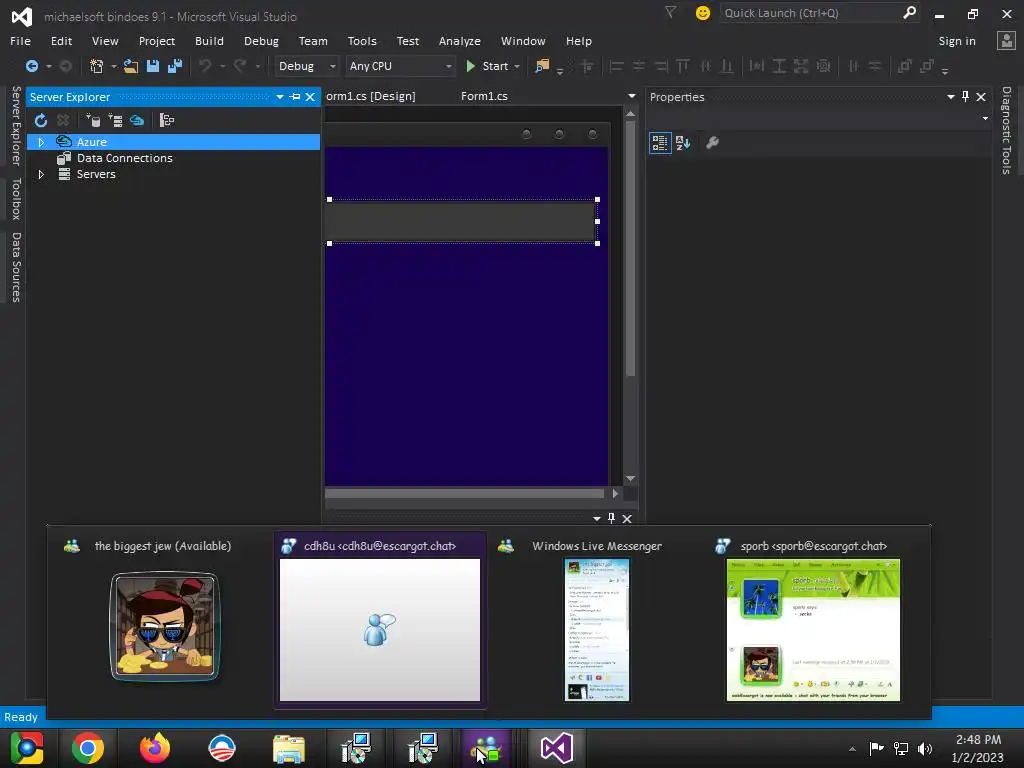Toggle Categorized view in Properties panel

tap(660, 142)
